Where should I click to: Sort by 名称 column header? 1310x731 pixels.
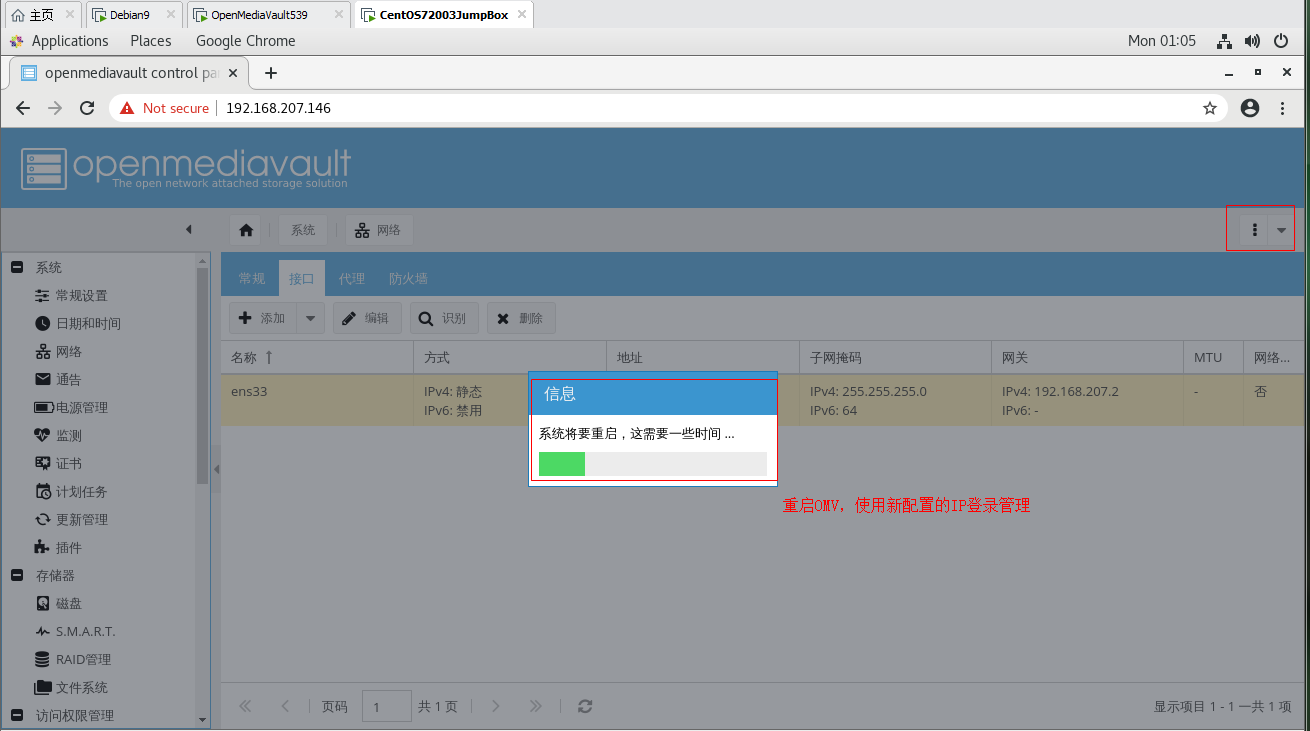click(x=317, y=357)
